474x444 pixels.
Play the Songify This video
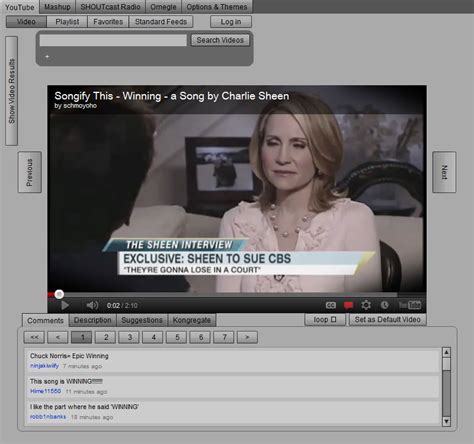point(65,305)
